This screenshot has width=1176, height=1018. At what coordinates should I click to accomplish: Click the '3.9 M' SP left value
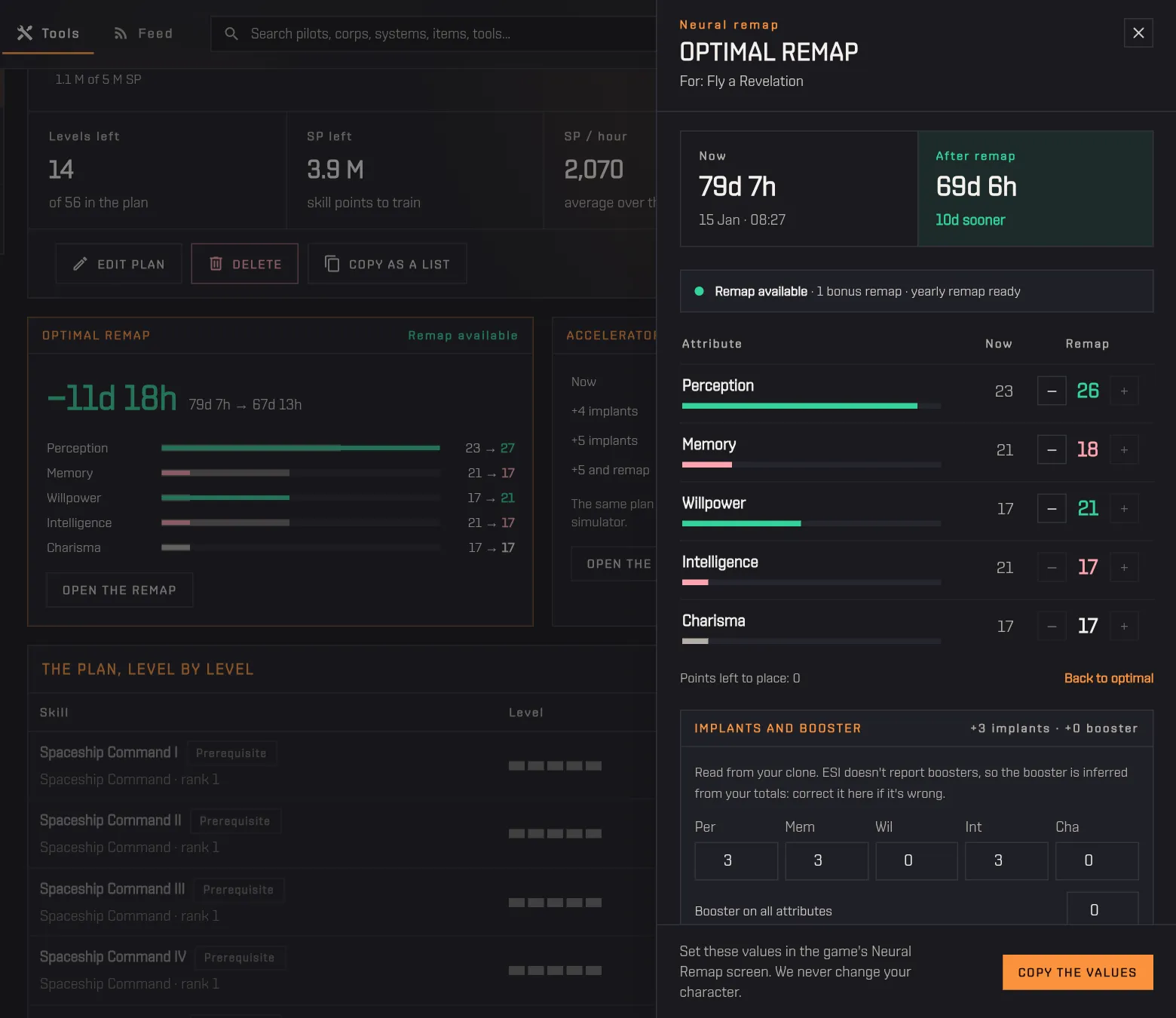(x=335, y=170)
